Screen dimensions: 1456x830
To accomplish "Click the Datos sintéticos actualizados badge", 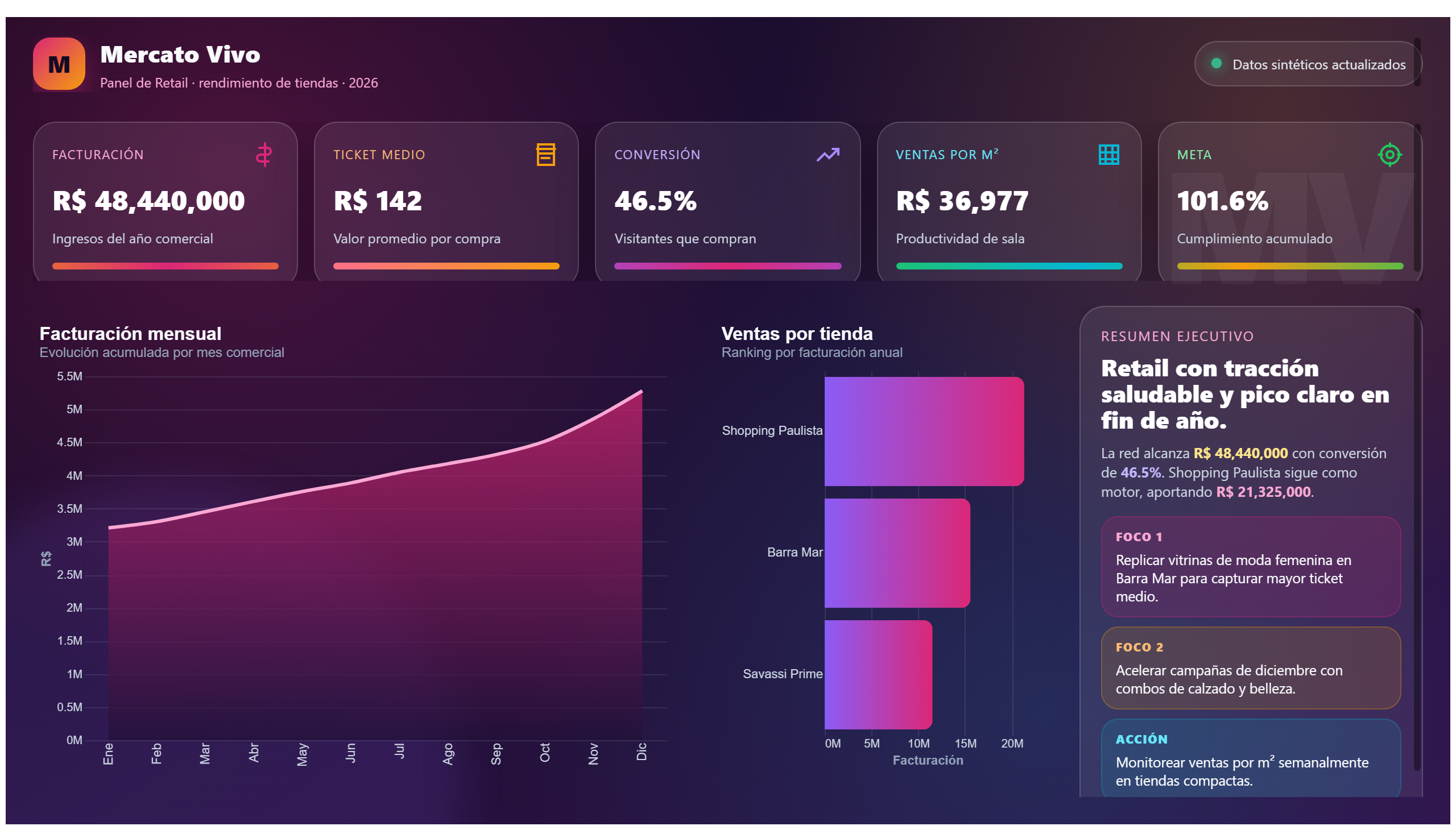I will pyautogui.click(x=1307, y=64).
